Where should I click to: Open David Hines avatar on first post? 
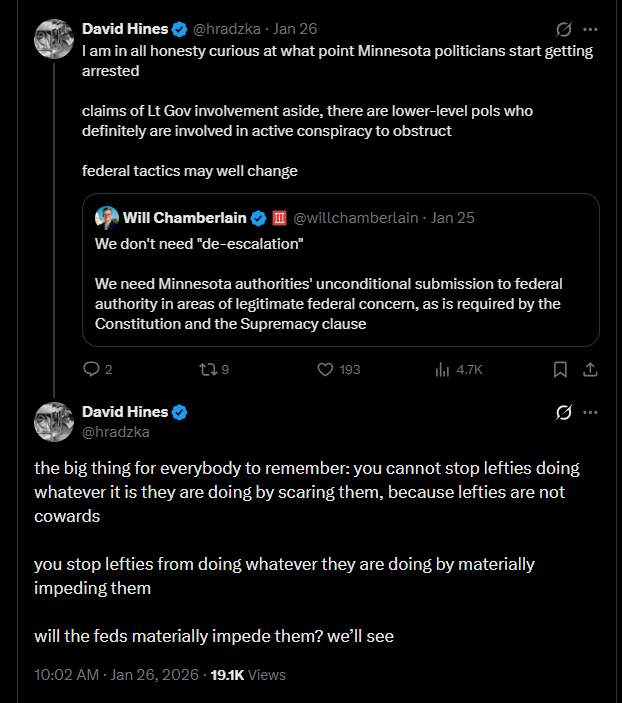(x=54, y=40)
